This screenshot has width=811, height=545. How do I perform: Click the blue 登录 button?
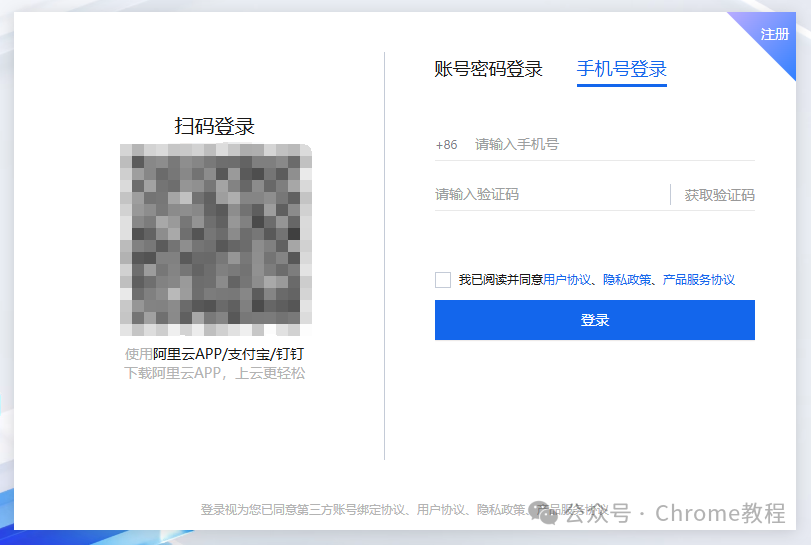(x=595, y=320)
